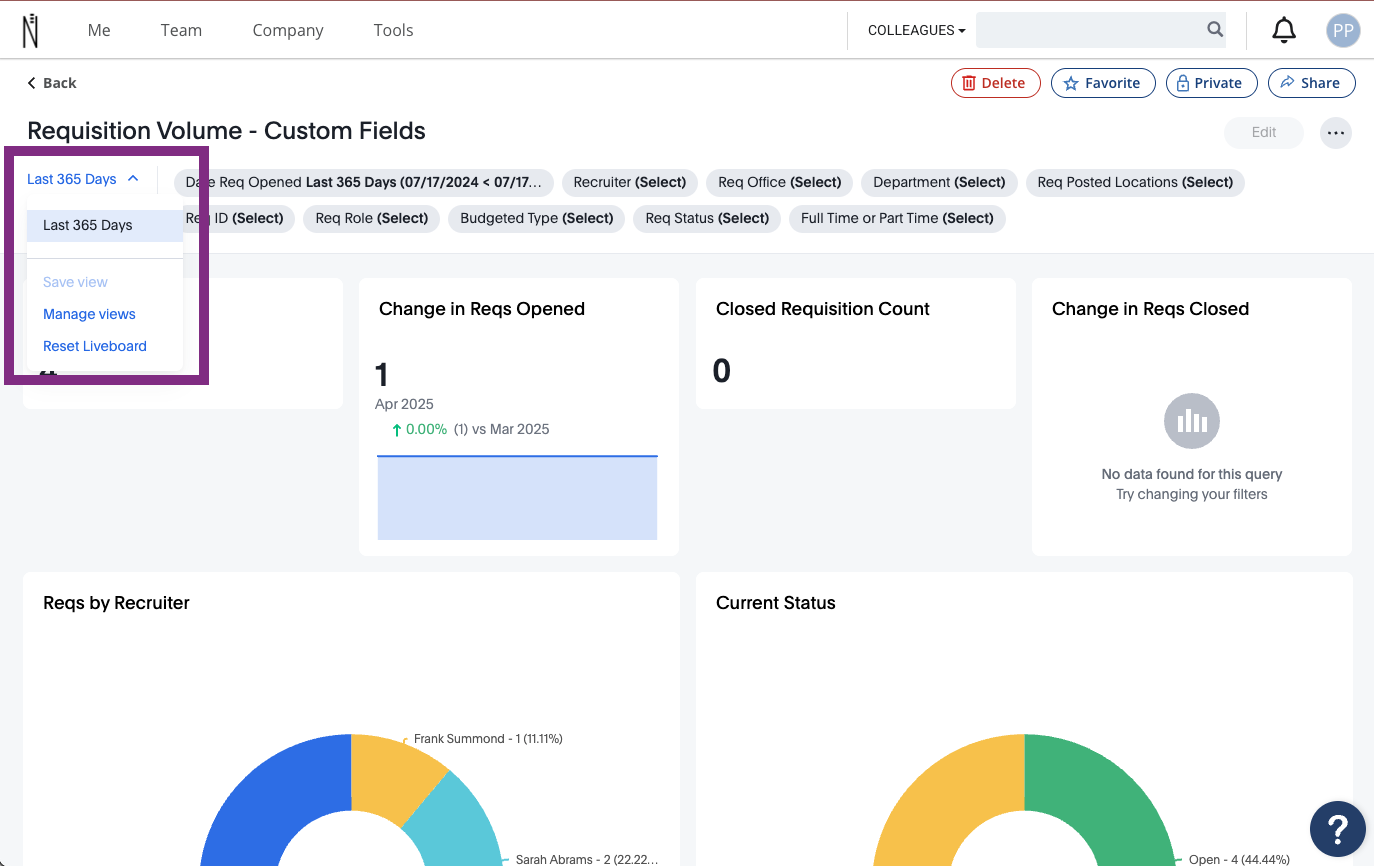Open the notifications bell
Viewport: 1374px width, 866px height.
[x=1284, y=31]
